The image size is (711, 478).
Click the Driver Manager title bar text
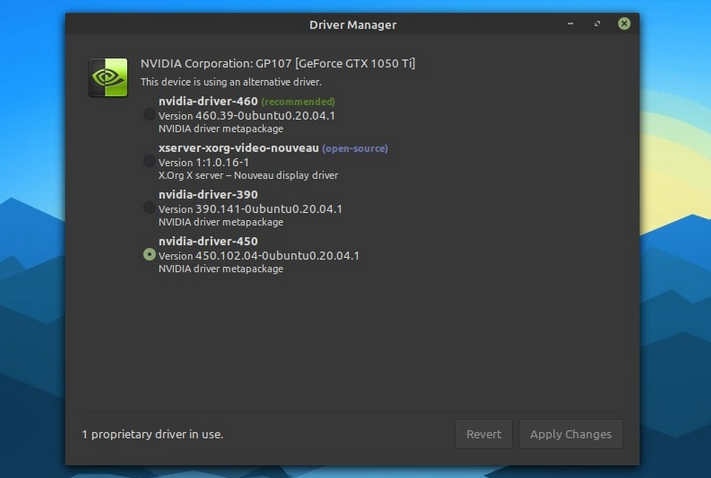pos(353,25)
